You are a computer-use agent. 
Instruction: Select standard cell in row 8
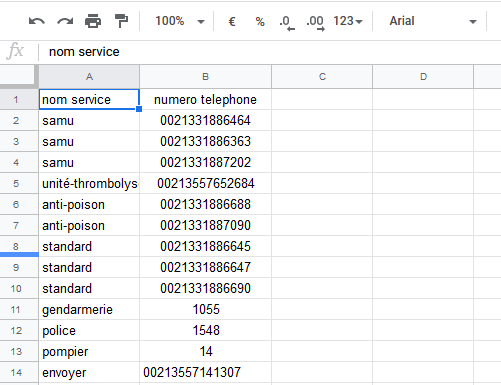point(89,246)
